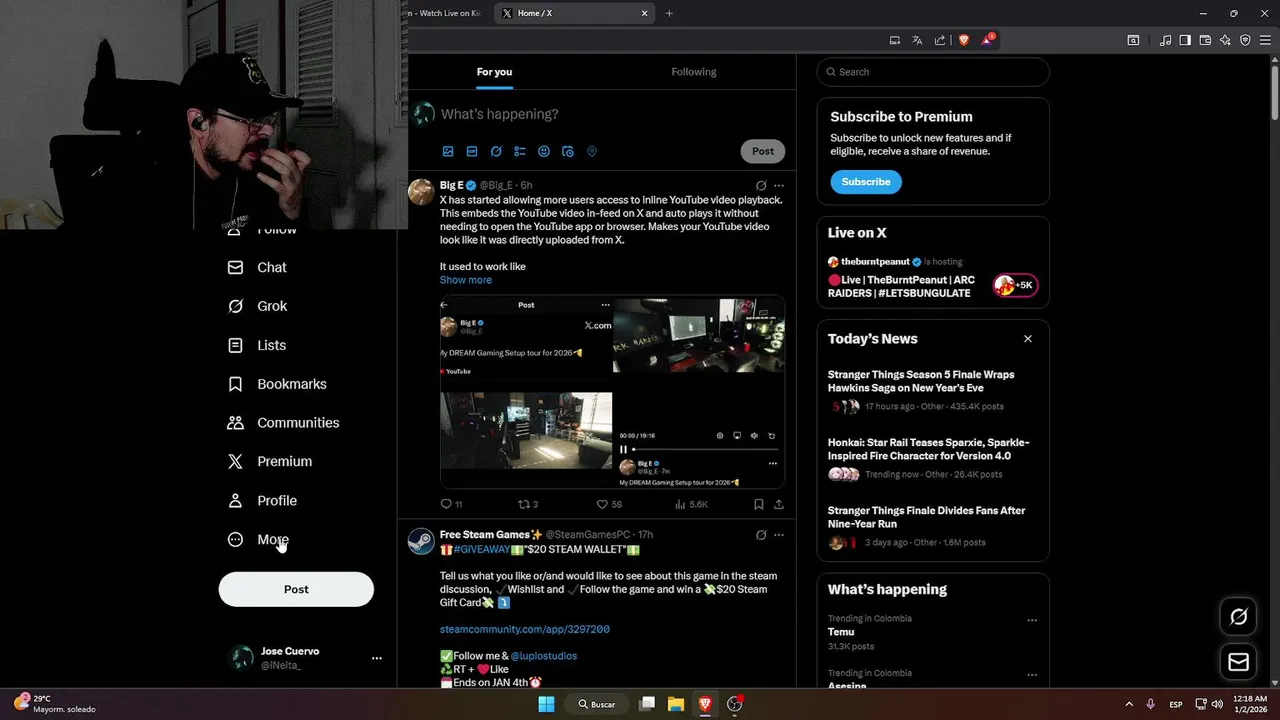Select Watch Live on Kick browser tab
The image size is (1280, 720).
pyautogui.click(x=446, y=13)
